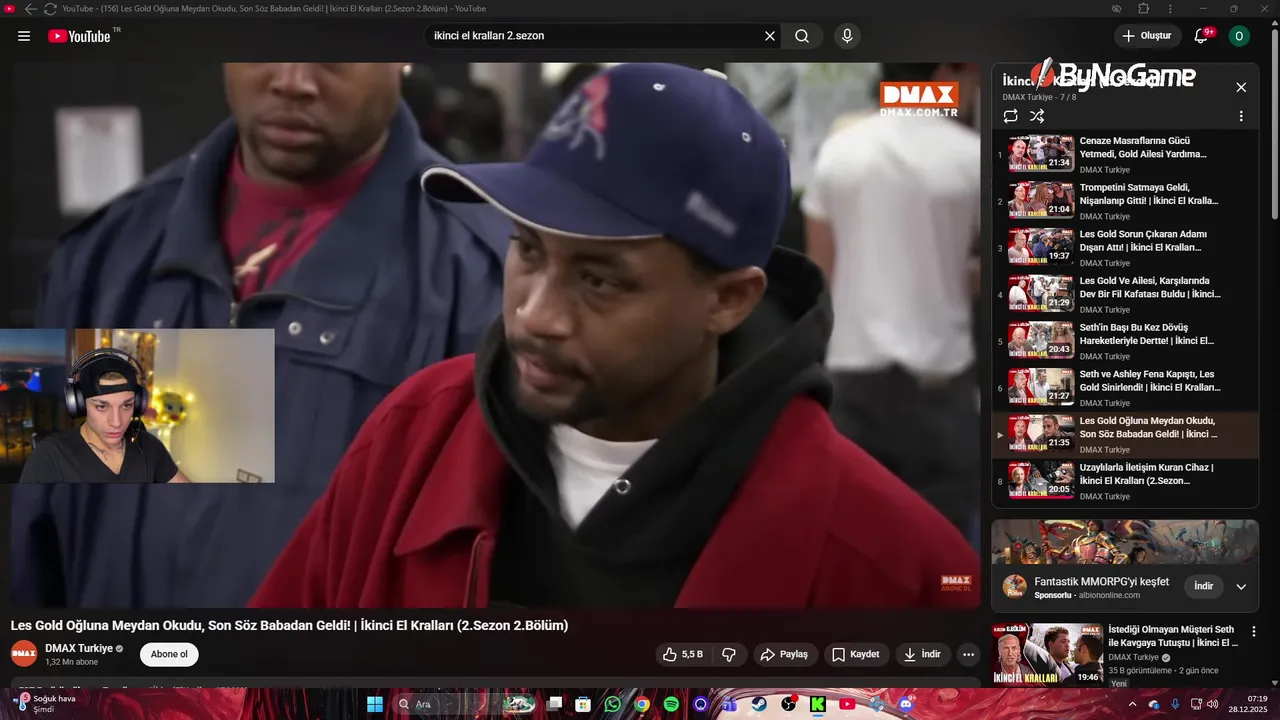Open the YouTube hamburger guide menu
Screen dimensions: 1280x720
coord(24,36)
